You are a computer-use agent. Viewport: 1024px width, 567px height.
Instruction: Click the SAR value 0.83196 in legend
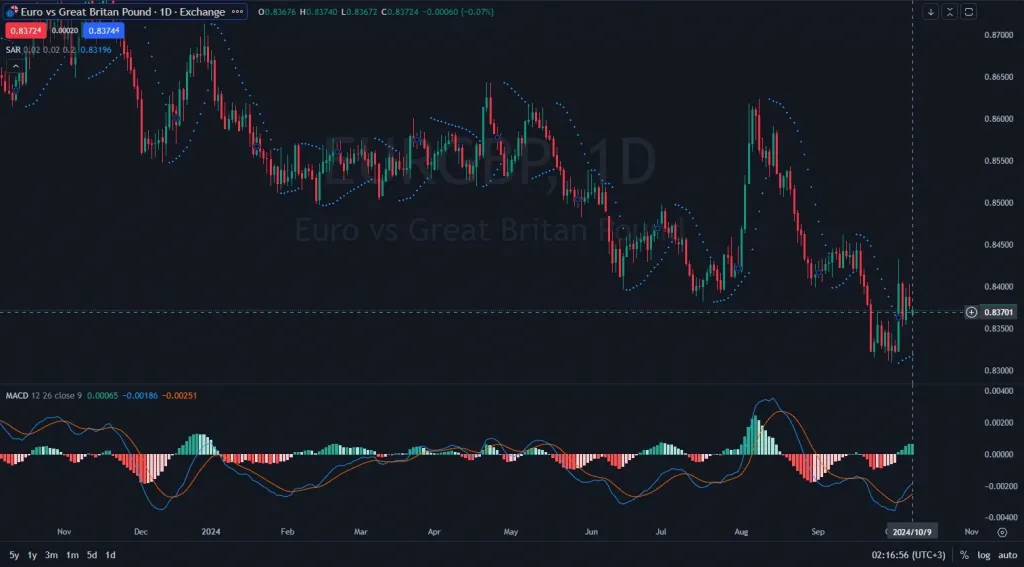[95, 50]
